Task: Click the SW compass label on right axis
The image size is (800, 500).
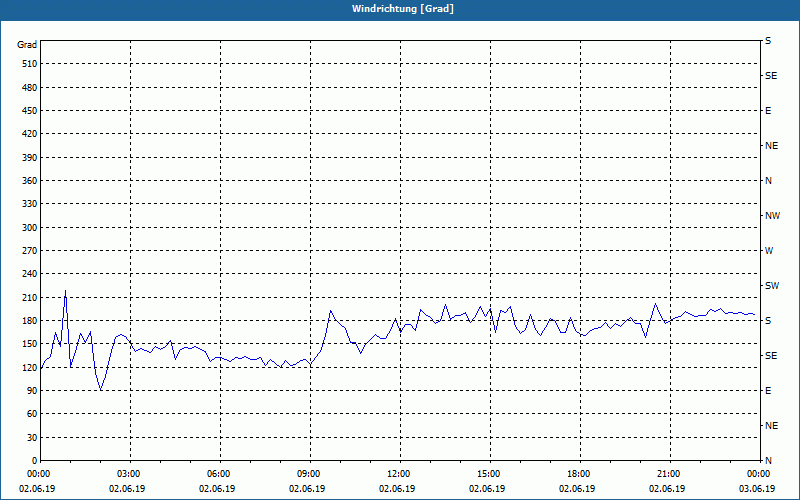Action: (x=772, y=286)
